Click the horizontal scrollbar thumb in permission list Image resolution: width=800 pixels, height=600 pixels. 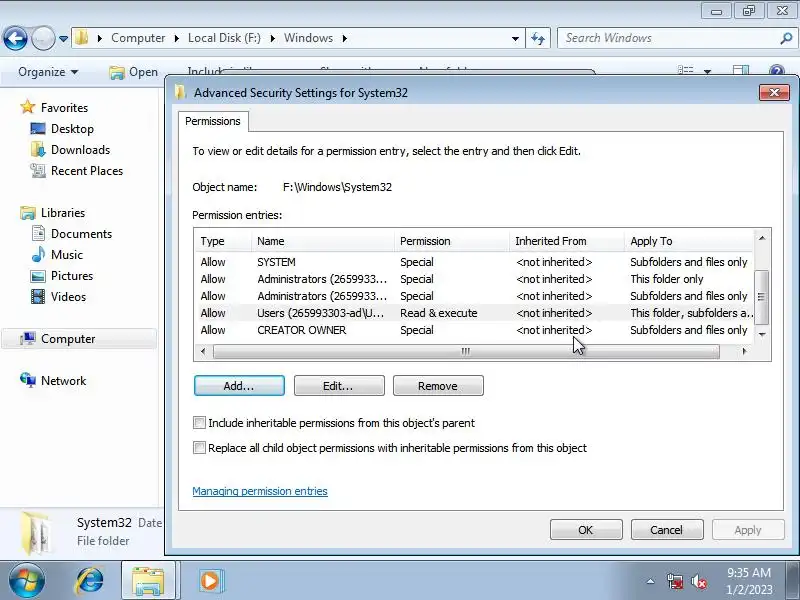466,351
